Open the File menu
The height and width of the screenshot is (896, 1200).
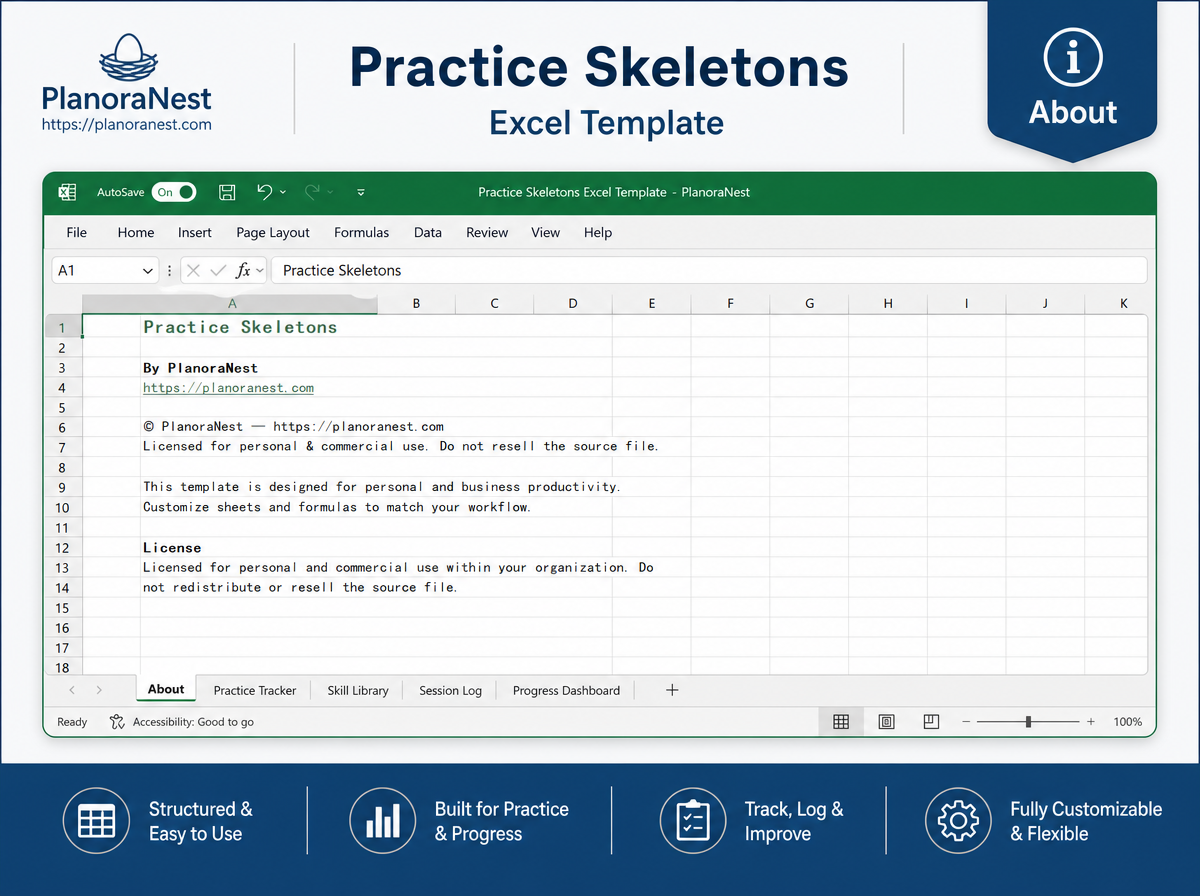77,232
